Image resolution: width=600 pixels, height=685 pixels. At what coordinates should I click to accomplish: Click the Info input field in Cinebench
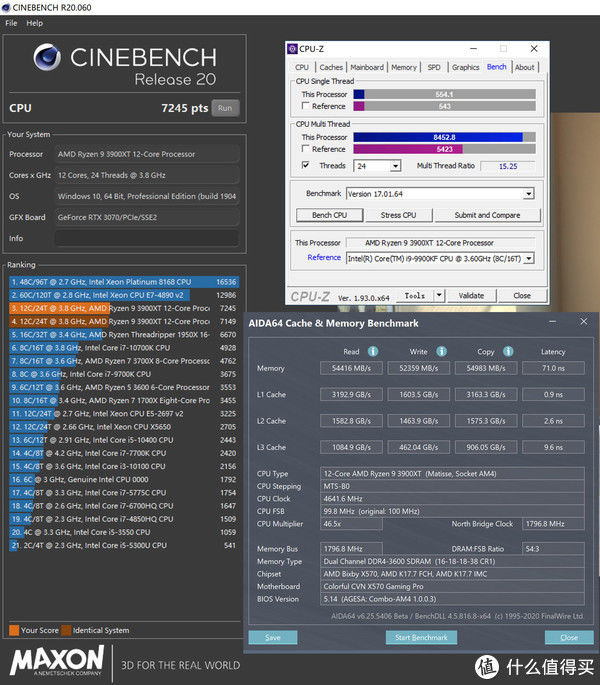(147, 239)
